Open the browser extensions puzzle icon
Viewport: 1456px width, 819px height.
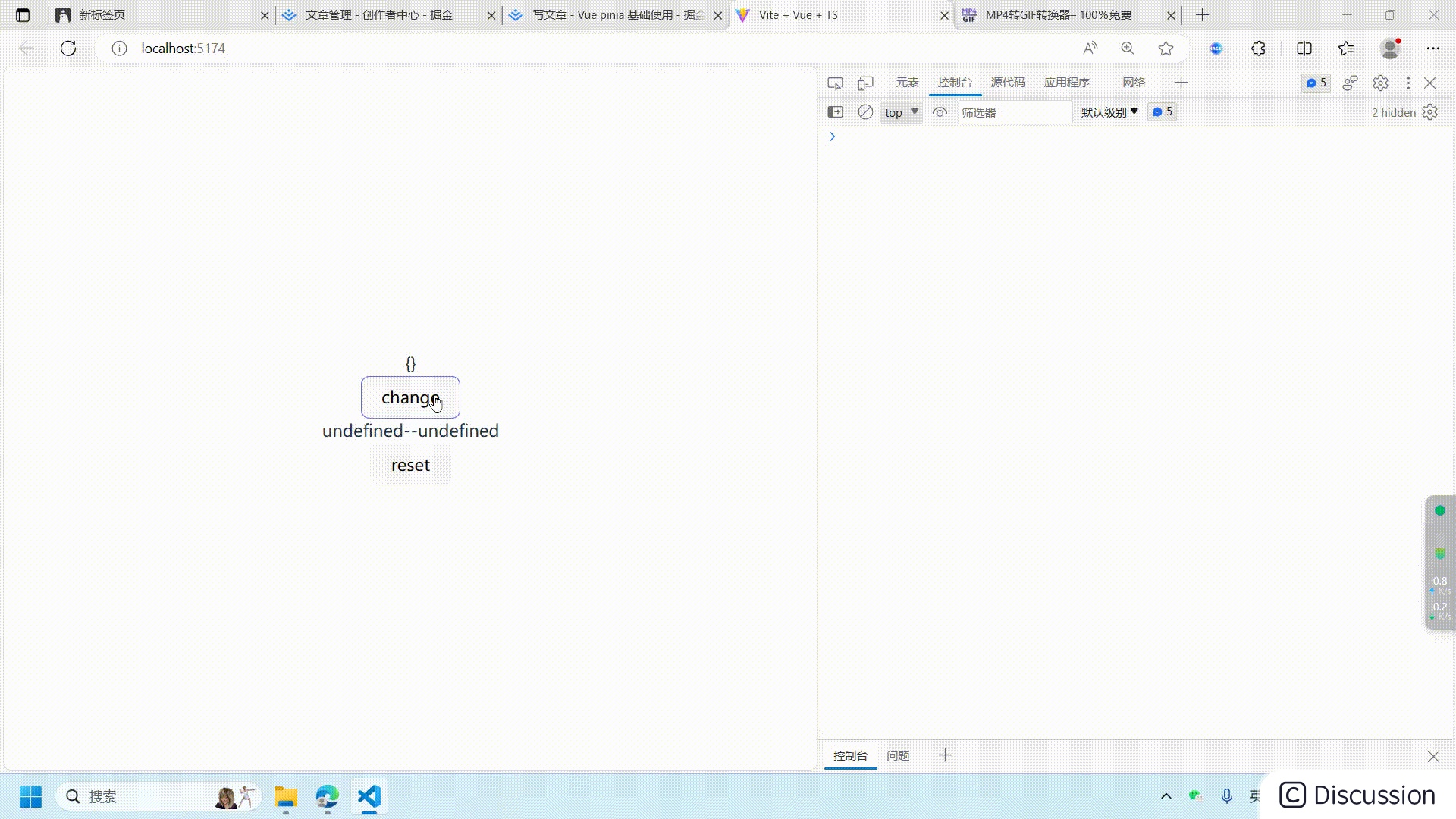1258,49
